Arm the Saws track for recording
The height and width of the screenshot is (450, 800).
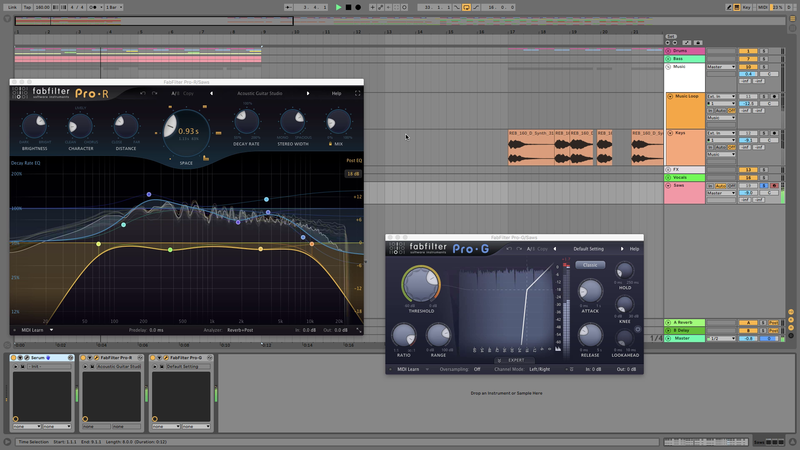click(774, 186)
